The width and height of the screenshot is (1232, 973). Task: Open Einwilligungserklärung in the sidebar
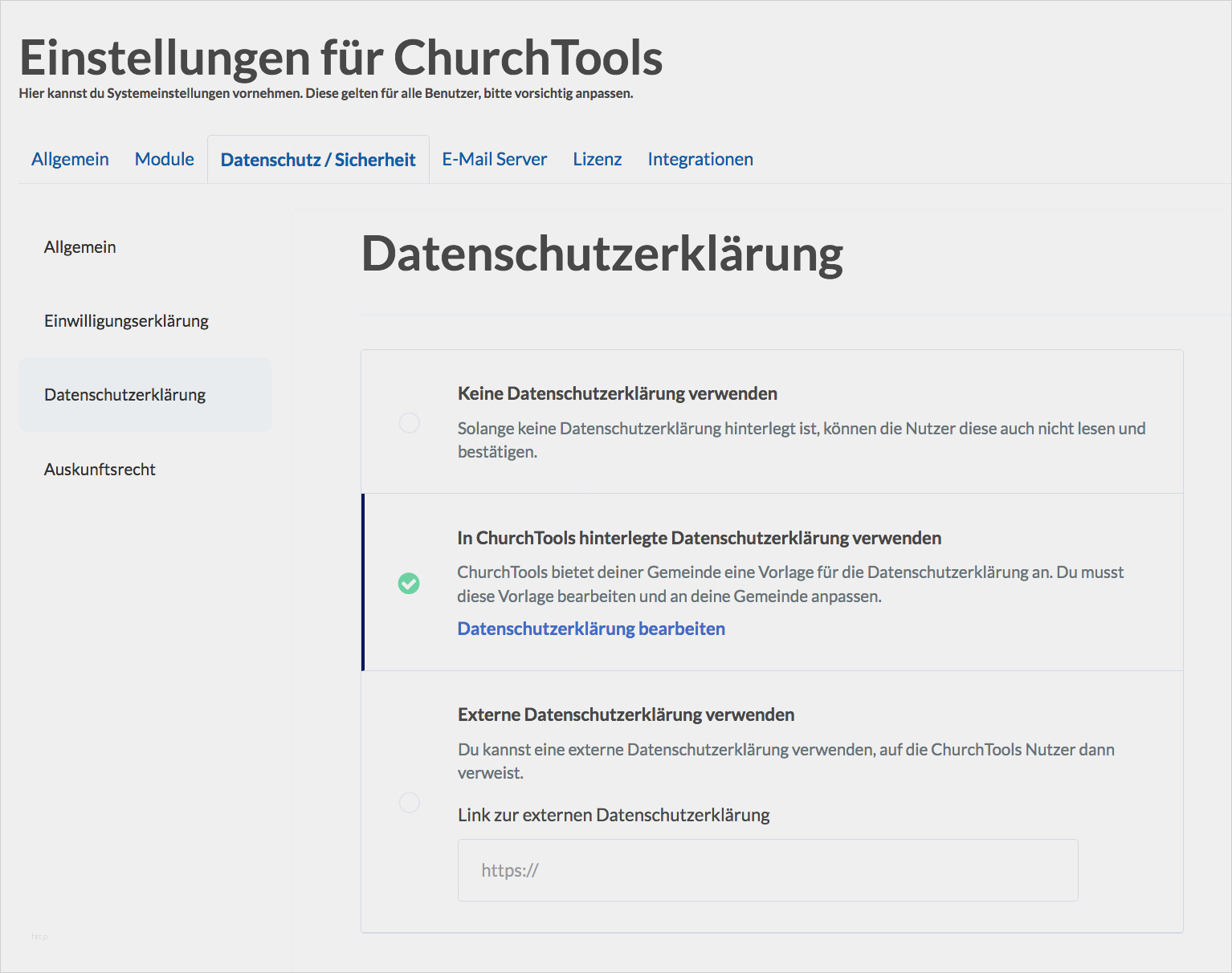126,321
